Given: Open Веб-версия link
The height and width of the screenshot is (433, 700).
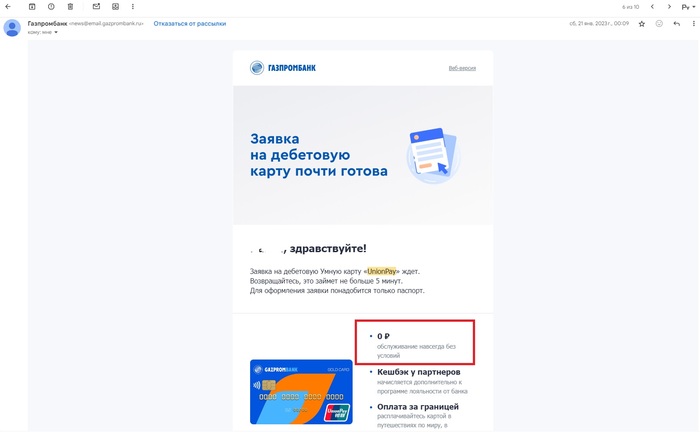Looking at the screenshot, I should coord(462,68).
